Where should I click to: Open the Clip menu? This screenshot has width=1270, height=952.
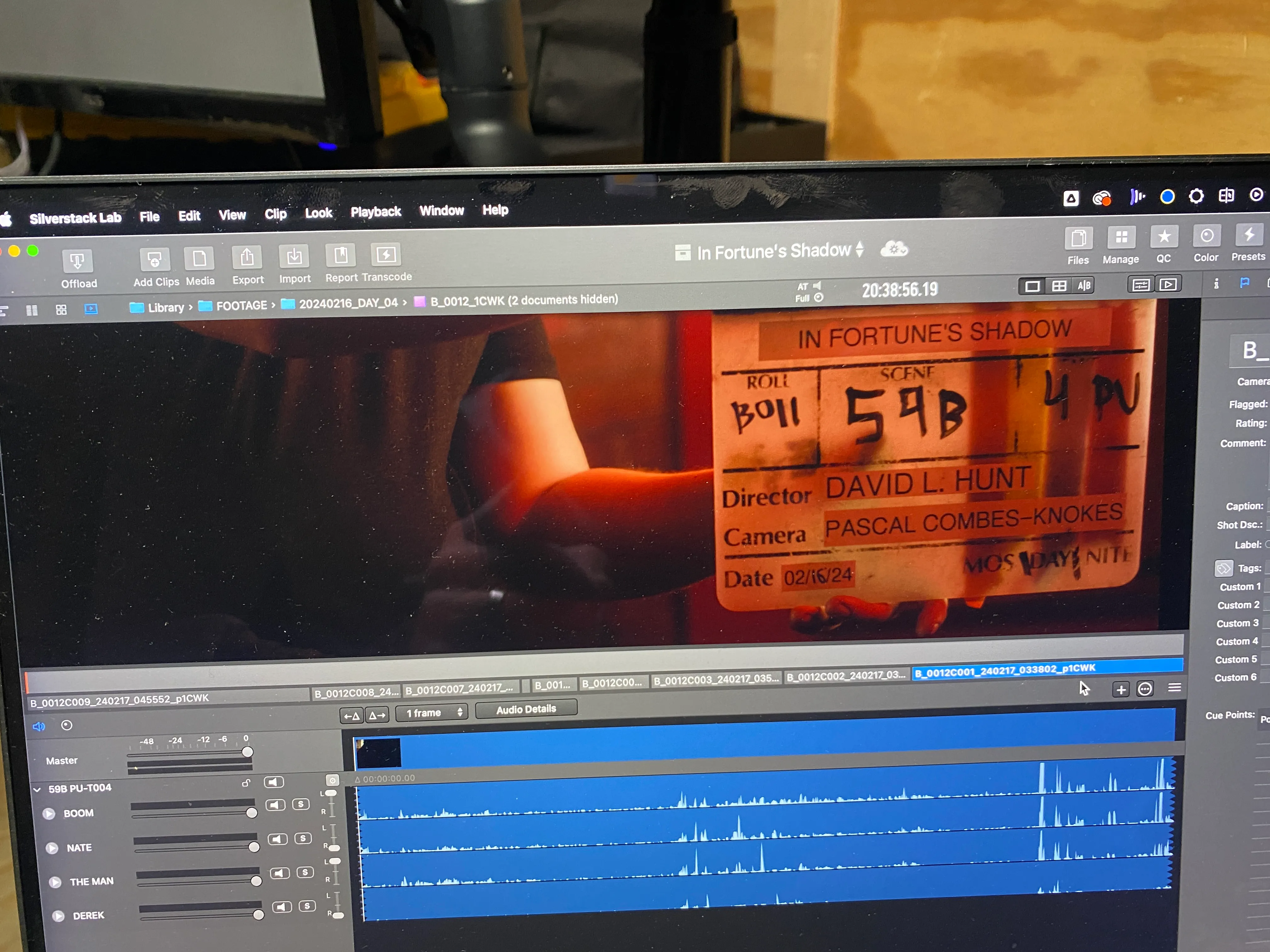275,213
